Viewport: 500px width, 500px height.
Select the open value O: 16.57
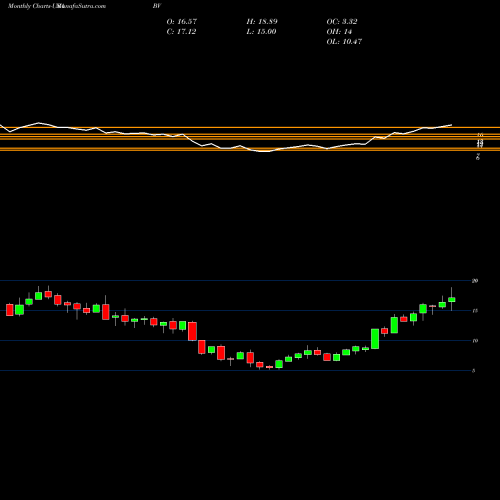click(x=182, y=21)
